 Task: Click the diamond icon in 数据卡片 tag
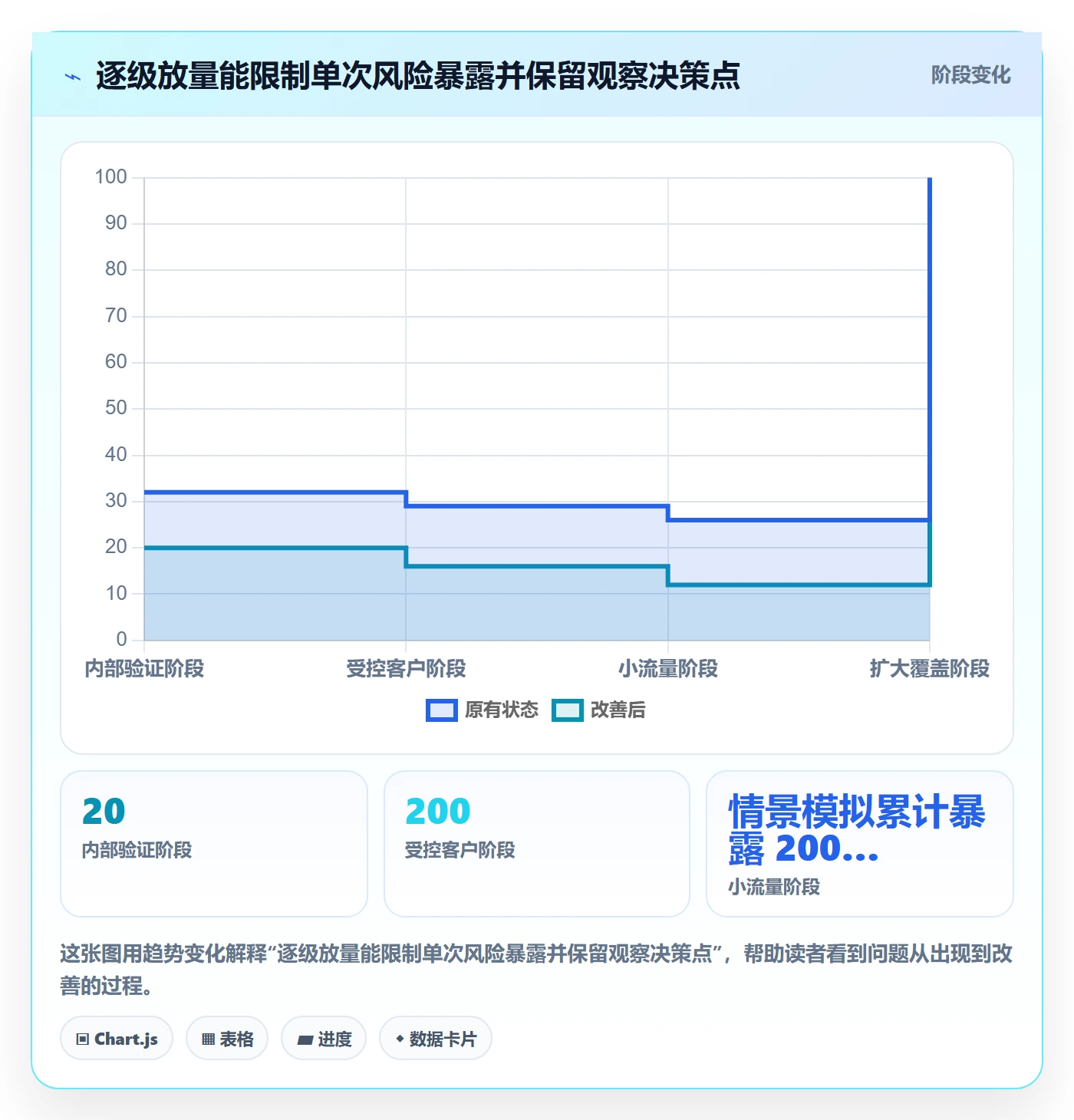pos(400,1039)
